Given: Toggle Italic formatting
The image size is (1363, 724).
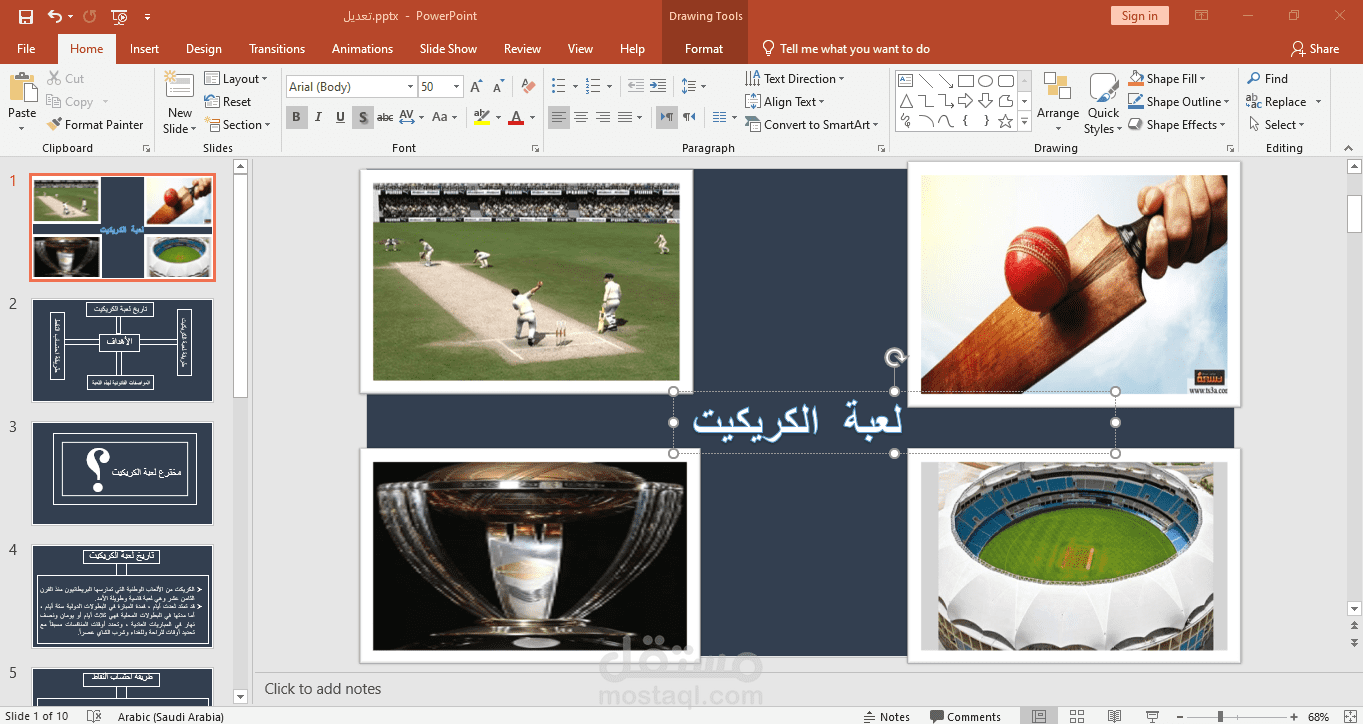Looking at the screenshot, I should pyautogui.click(x=318, y=117).
